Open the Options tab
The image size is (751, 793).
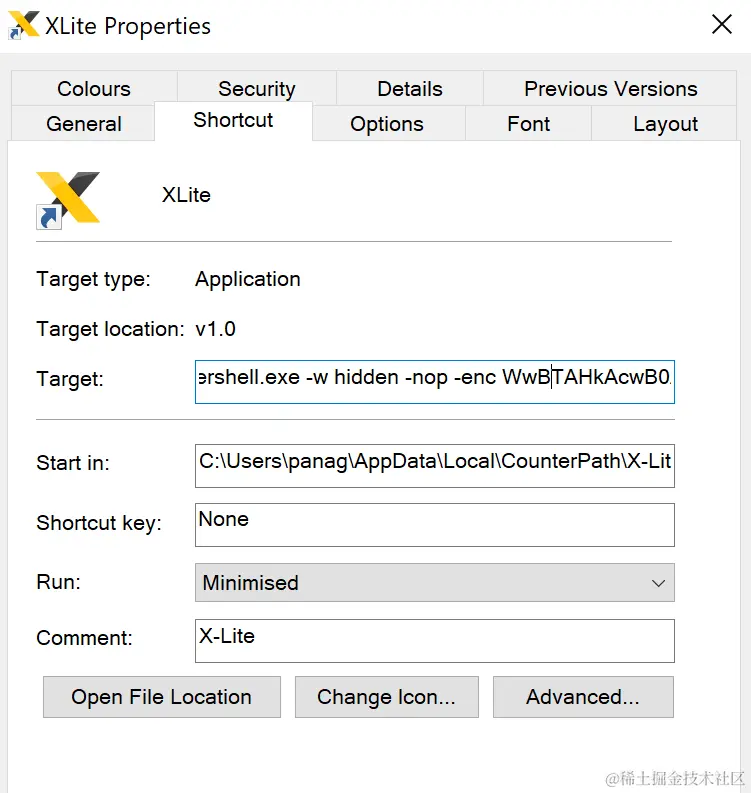tap(387, 123)
